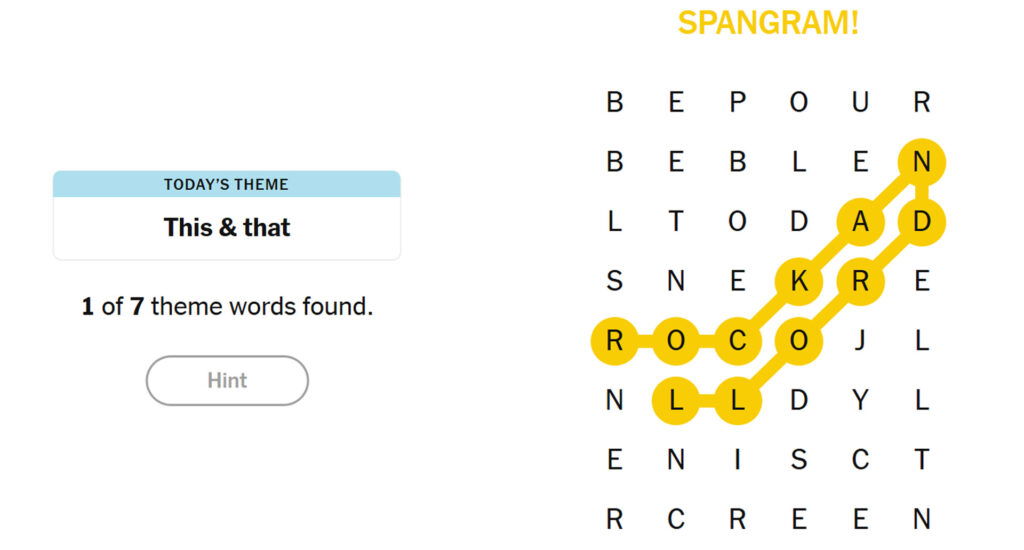
Task: Tap the letter J tile
Action: (x=860, y=341)
